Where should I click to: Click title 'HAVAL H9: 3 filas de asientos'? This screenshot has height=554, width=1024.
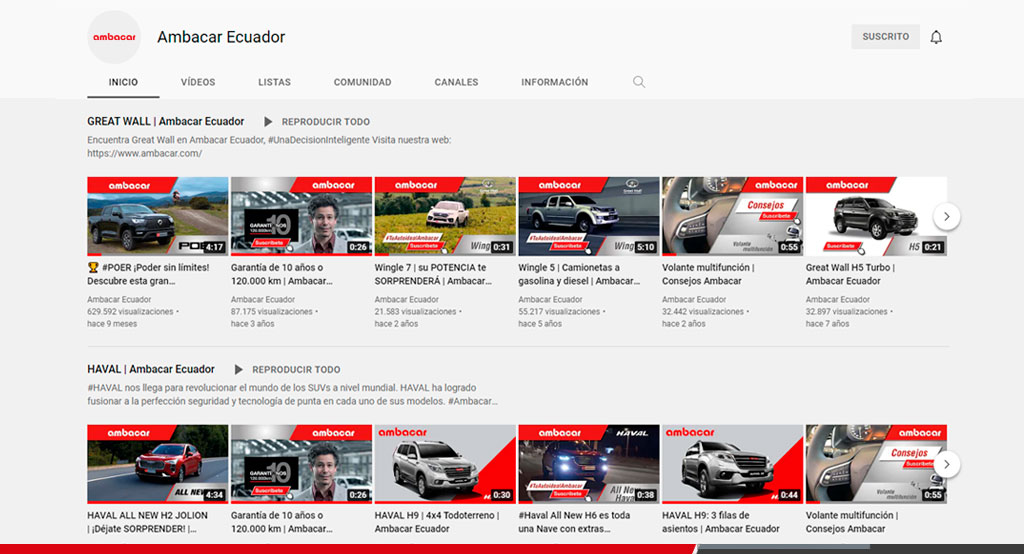721,522
